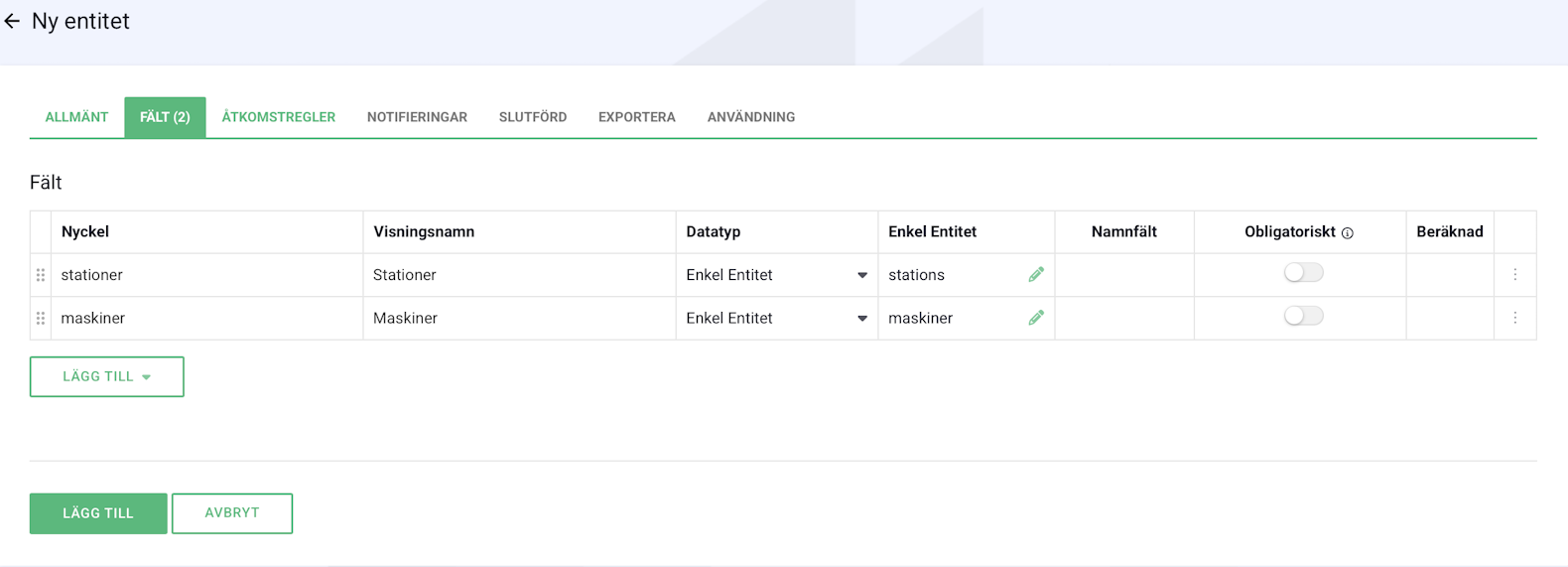Expand the outlined Lägg till dropdown button

point(107,376)
